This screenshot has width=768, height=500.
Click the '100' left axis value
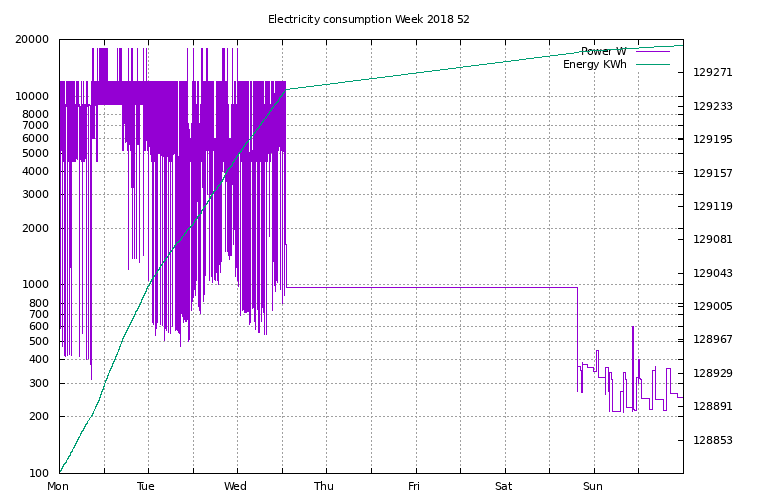(39, 473)
